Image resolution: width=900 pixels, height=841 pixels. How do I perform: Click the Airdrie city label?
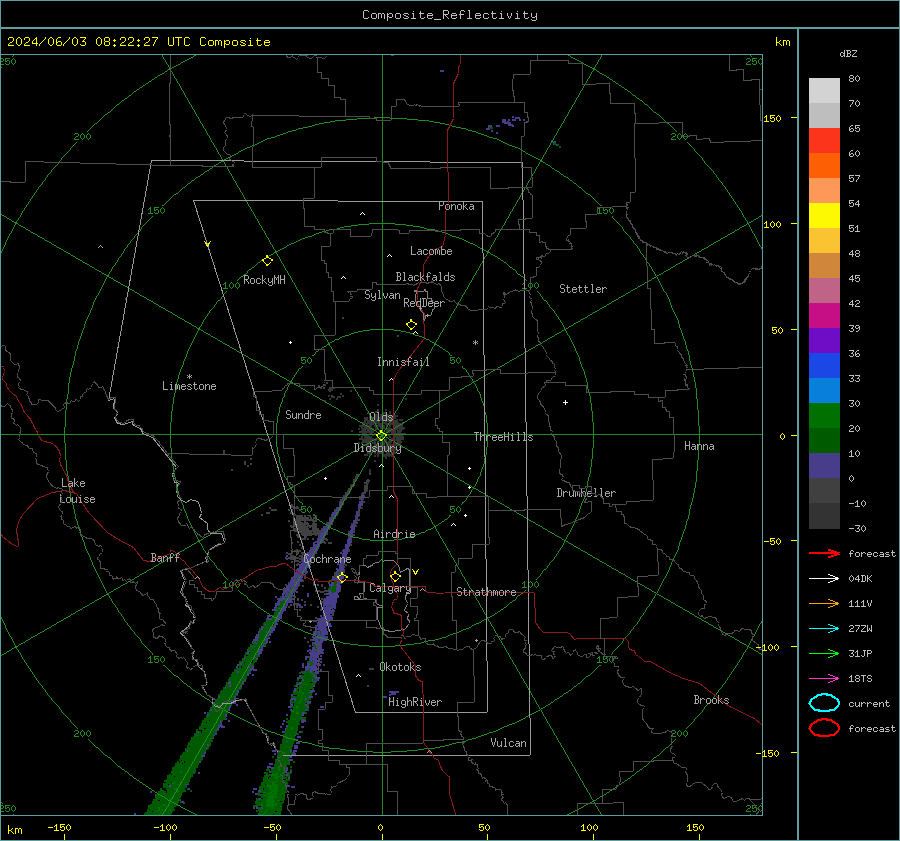(394, 534)
